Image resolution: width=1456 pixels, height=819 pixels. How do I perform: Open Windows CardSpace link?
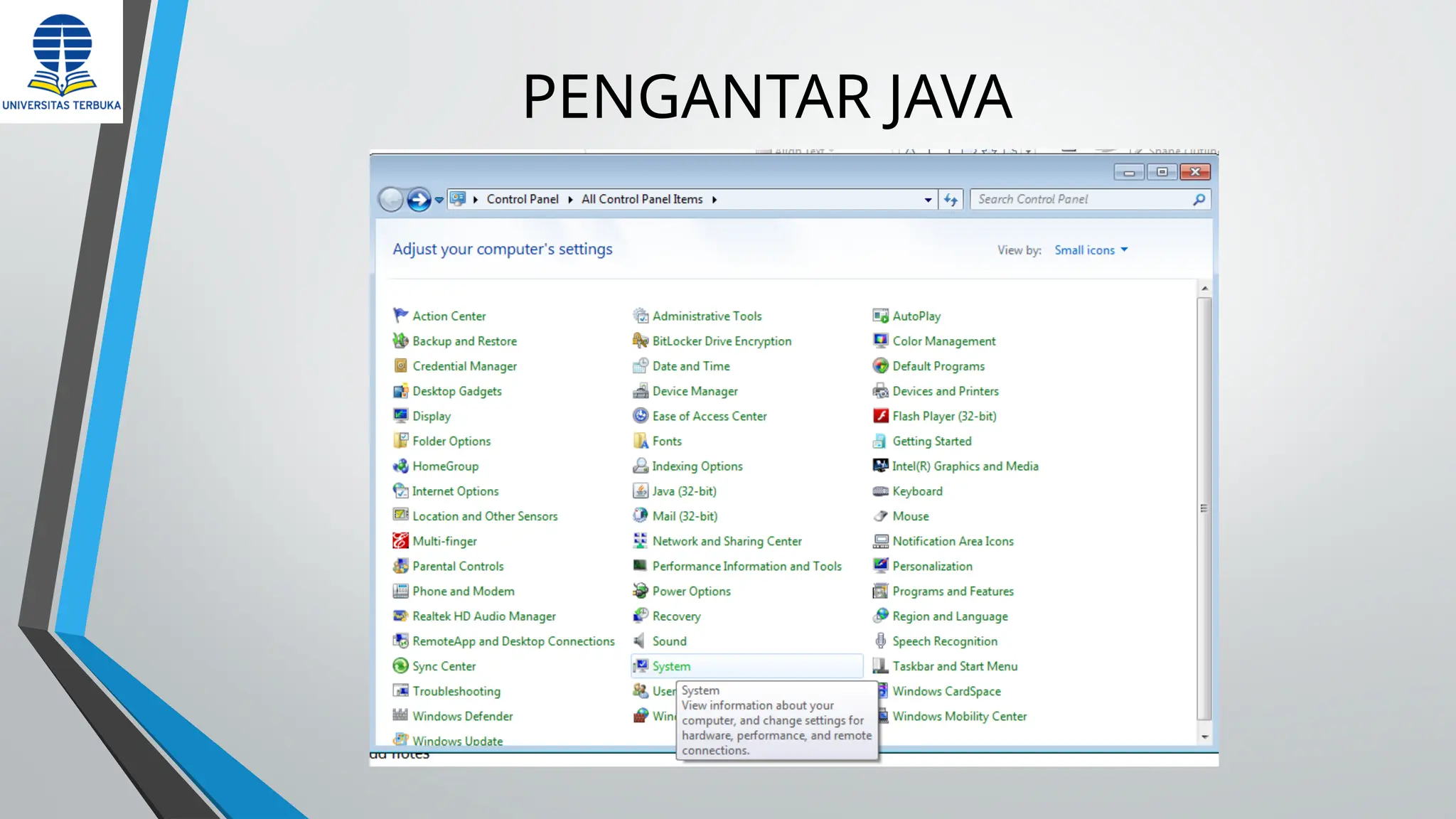coord(947,691)
